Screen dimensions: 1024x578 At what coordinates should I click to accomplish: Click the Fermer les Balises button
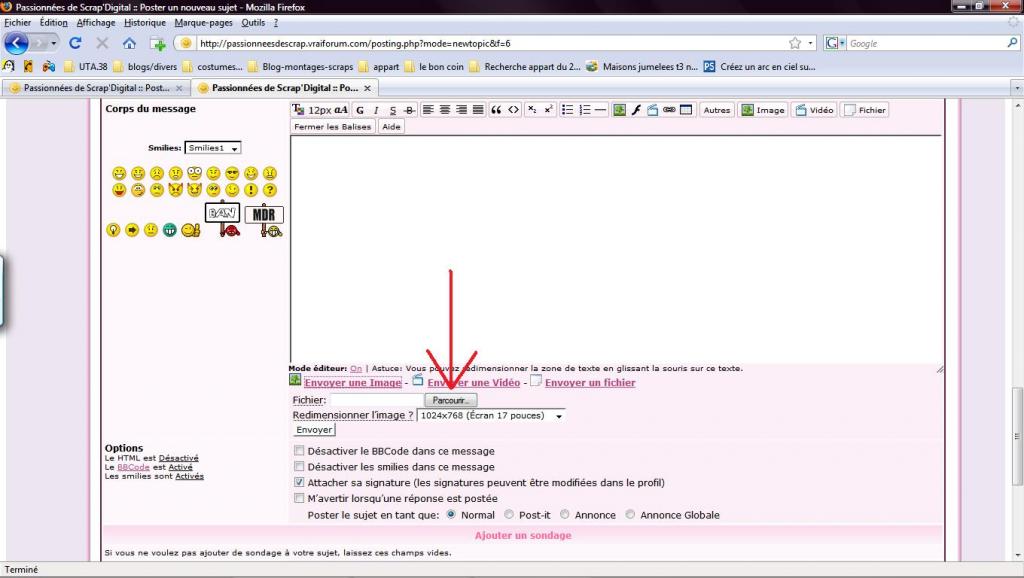pyautogui.click(x=332, y=127)
